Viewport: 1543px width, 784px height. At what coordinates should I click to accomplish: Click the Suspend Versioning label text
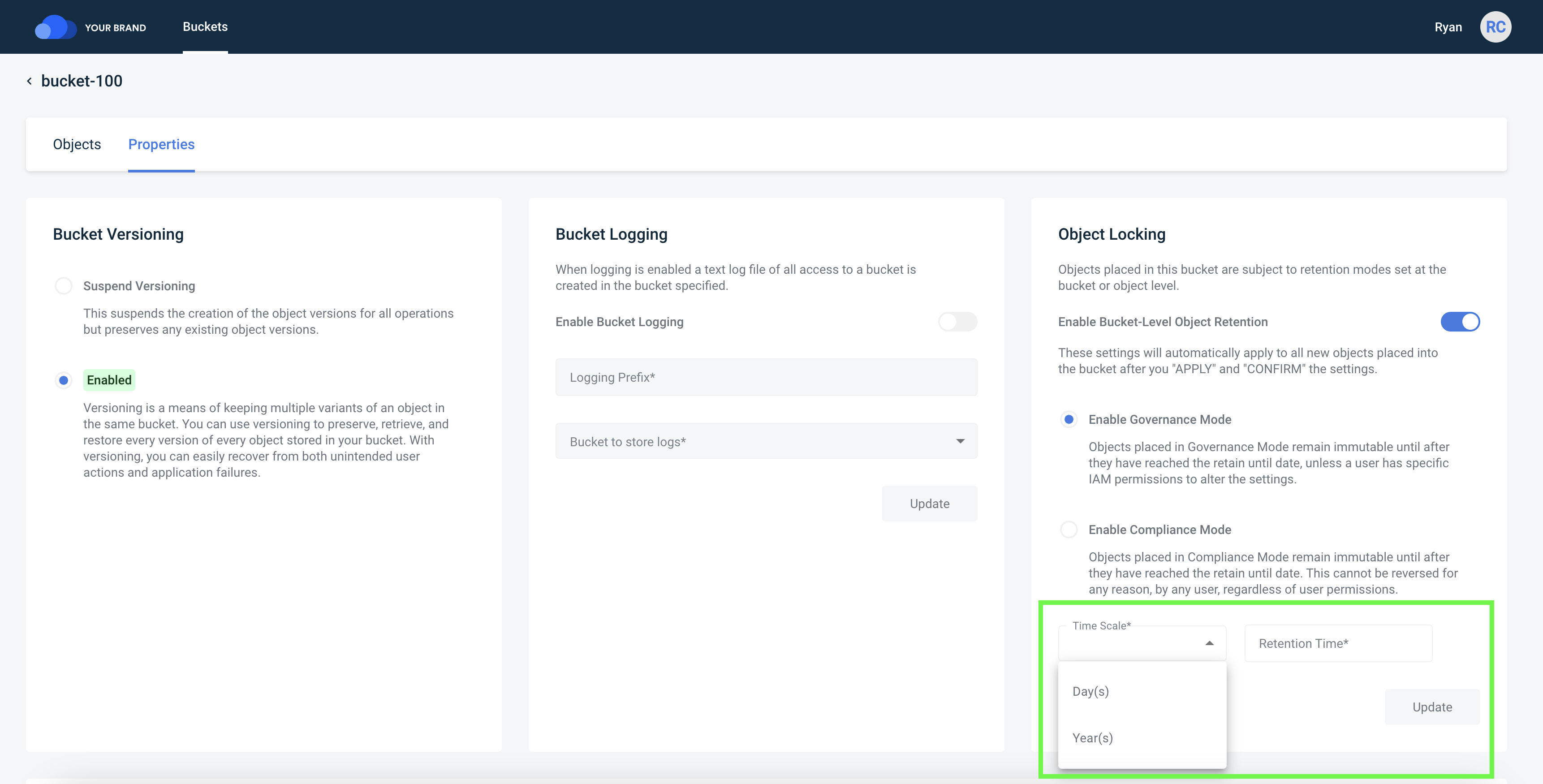(139, 286)
